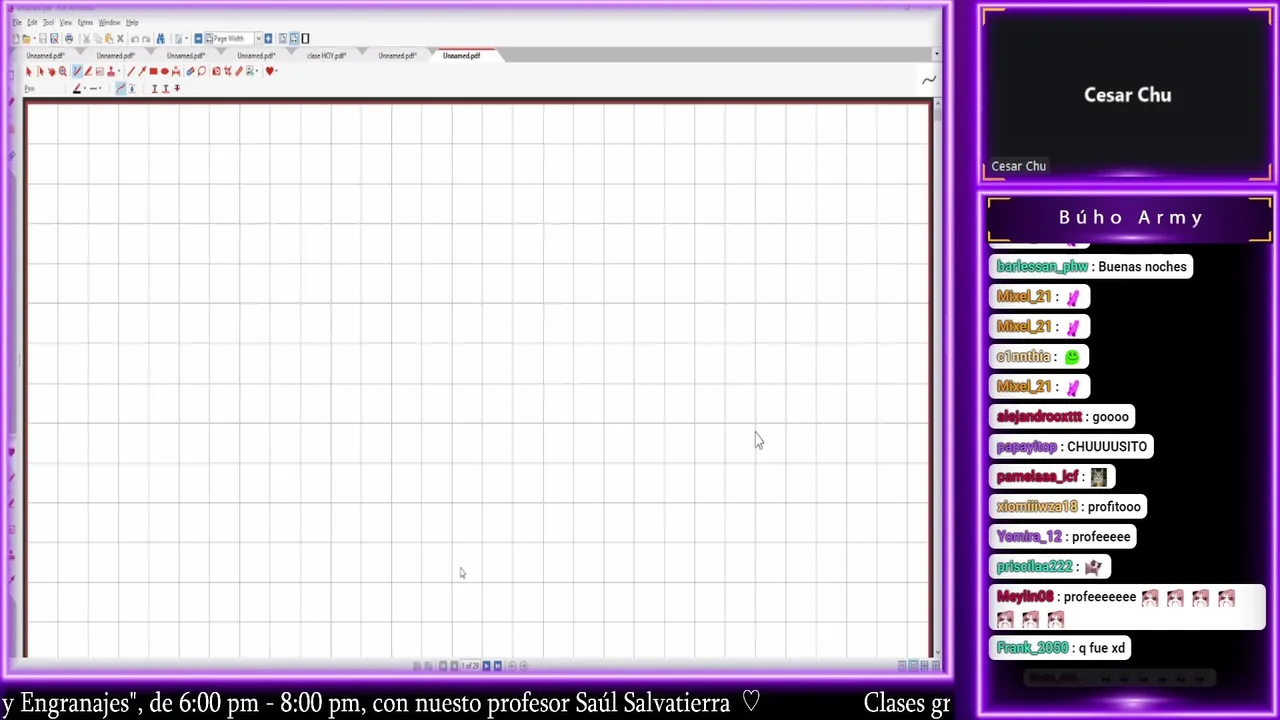Click the vertical scrollbar of the document
The width and height of the screenshot is (1280, 720).
point(937,380)
